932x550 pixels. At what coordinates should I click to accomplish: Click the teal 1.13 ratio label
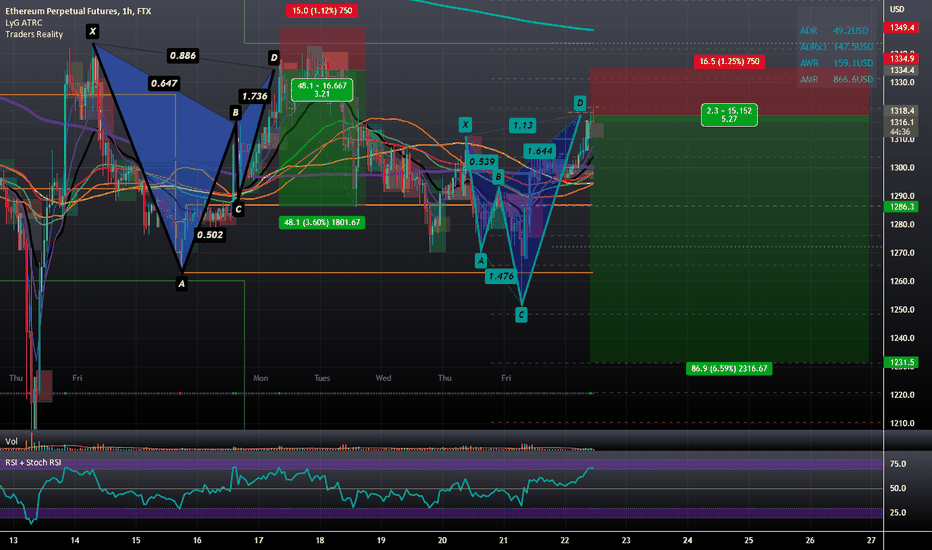(x=522, y=125)
